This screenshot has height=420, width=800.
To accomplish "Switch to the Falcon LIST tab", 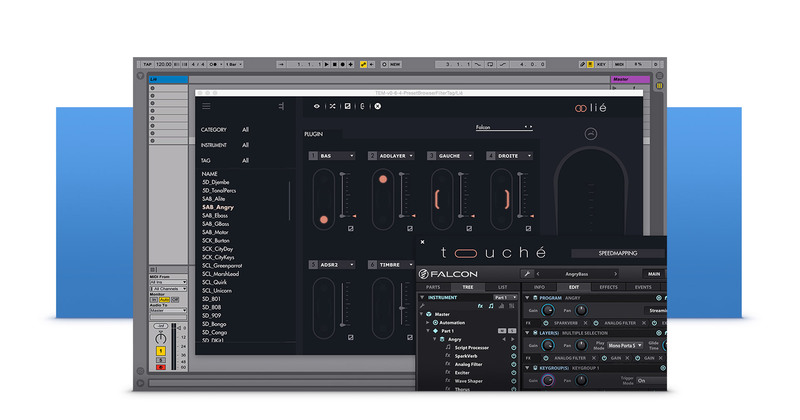I will coord(502,287).
